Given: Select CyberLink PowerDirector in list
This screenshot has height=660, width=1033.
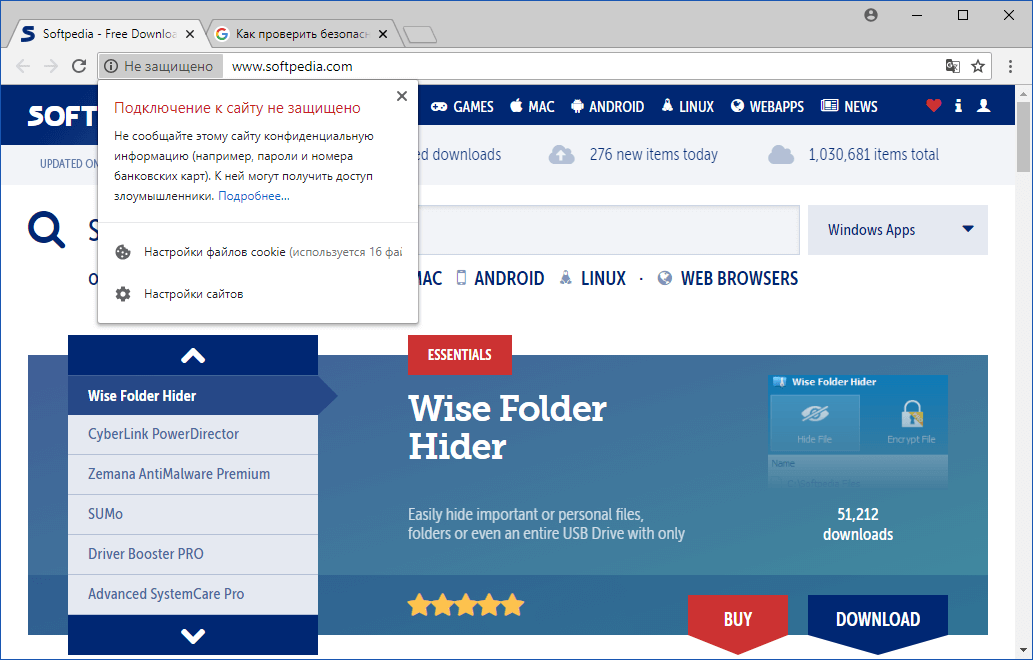Looking at the screenshot, I should [x=193, y=434].
